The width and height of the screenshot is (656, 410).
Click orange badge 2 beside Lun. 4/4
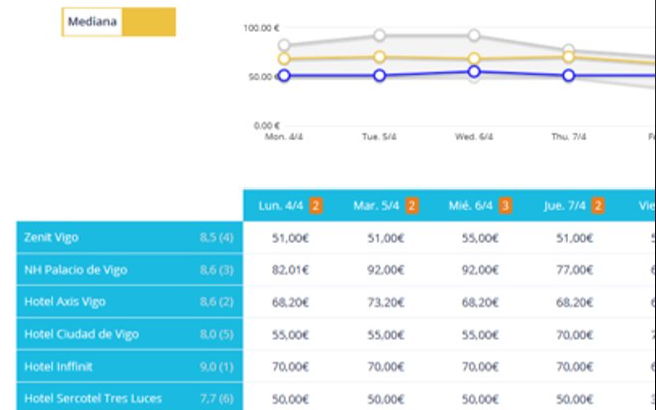pyautogui.click(x=316, y=206)
